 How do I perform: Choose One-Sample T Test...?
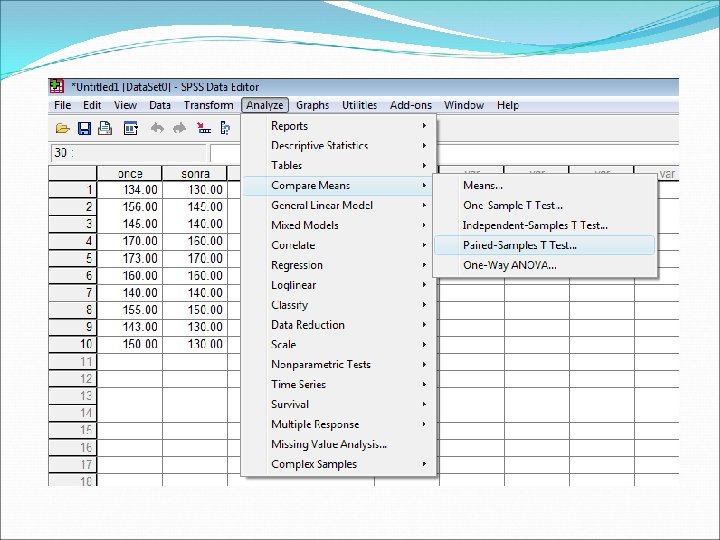point(545,205)
